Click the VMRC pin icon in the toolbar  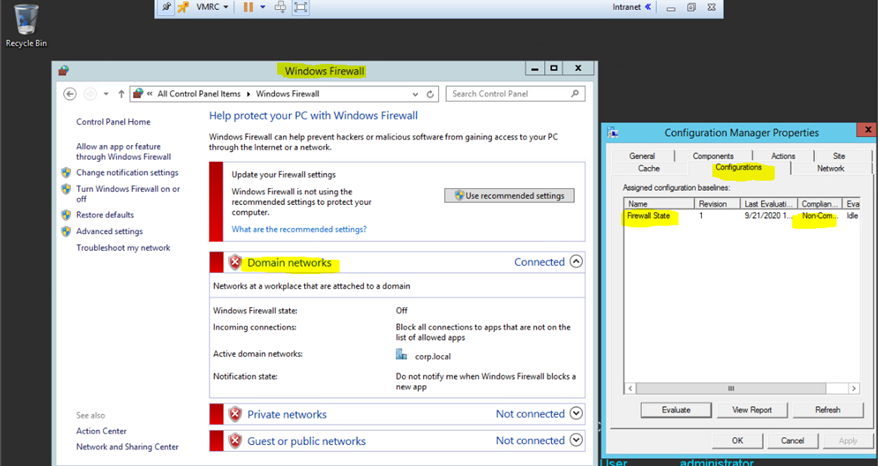click(x=167, y=7)
